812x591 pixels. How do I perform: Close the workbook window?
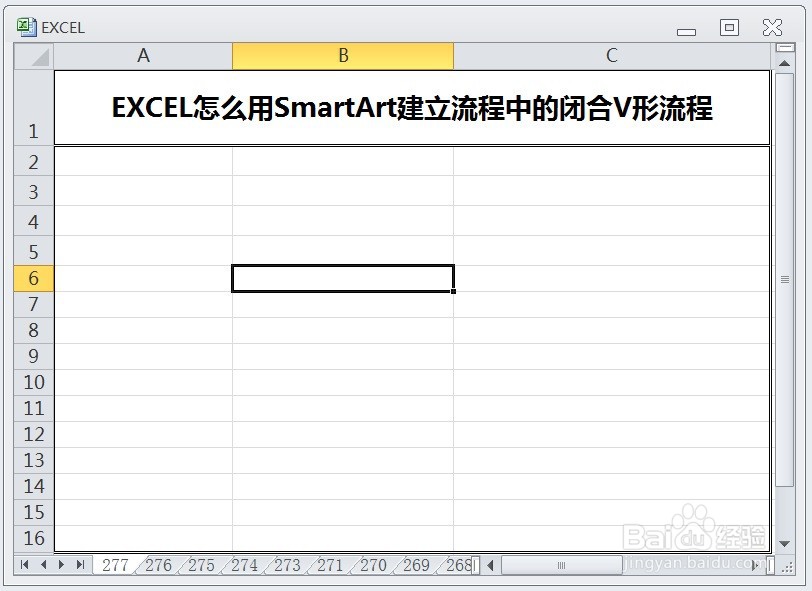[772, 27]
